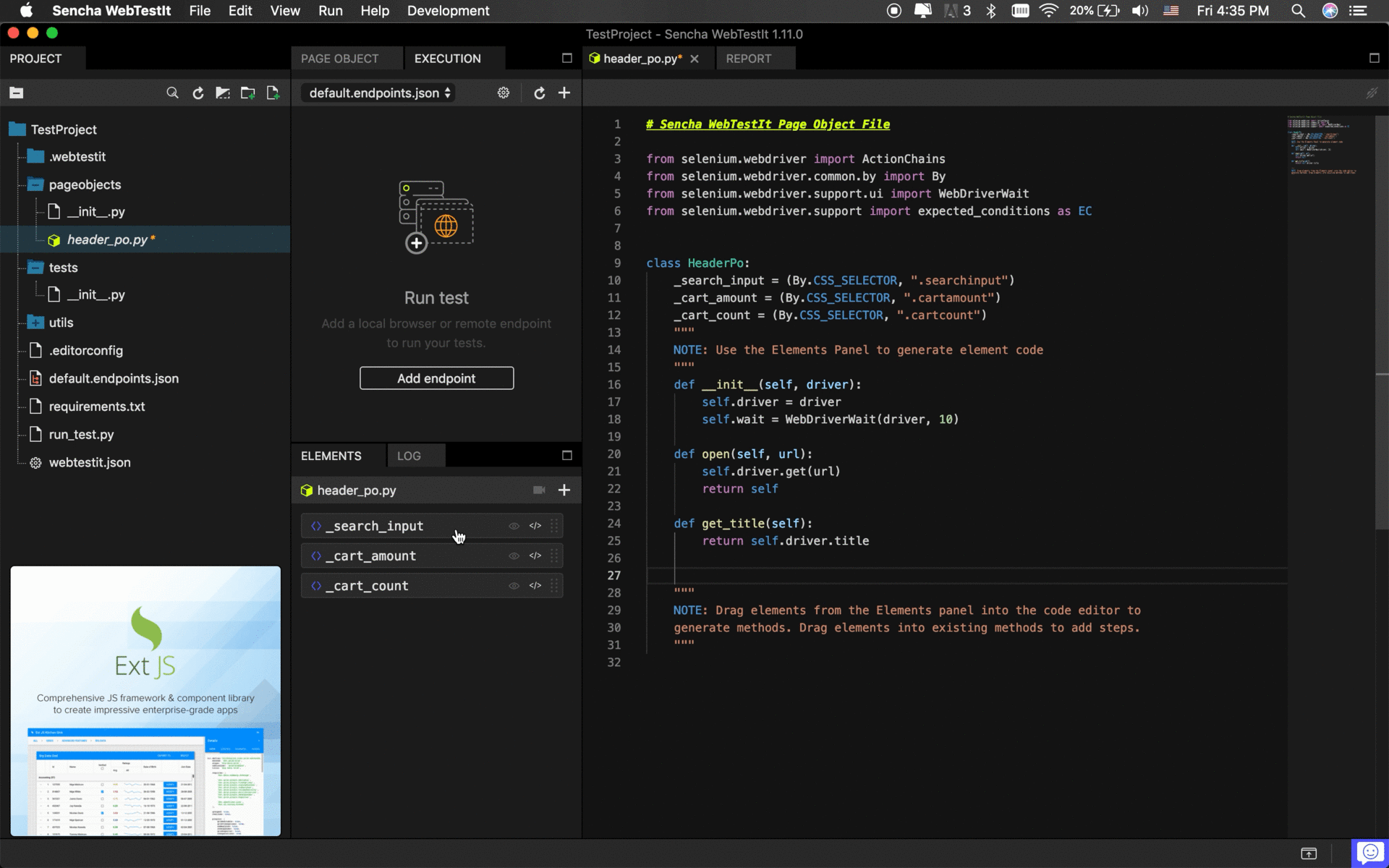Open endpoint settings gear in Execution panel
Screen dimensions: 1389x868
tap(504, 93)
